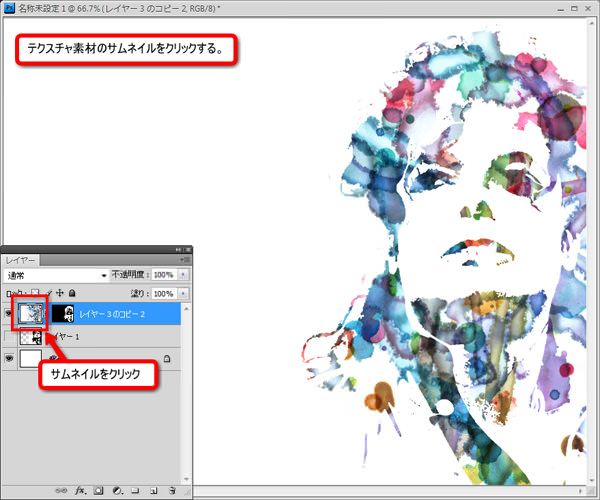Click the white background layer thumbnail
Screen dimensions: 600x500
pyautogui.click(x=31, y=358)
